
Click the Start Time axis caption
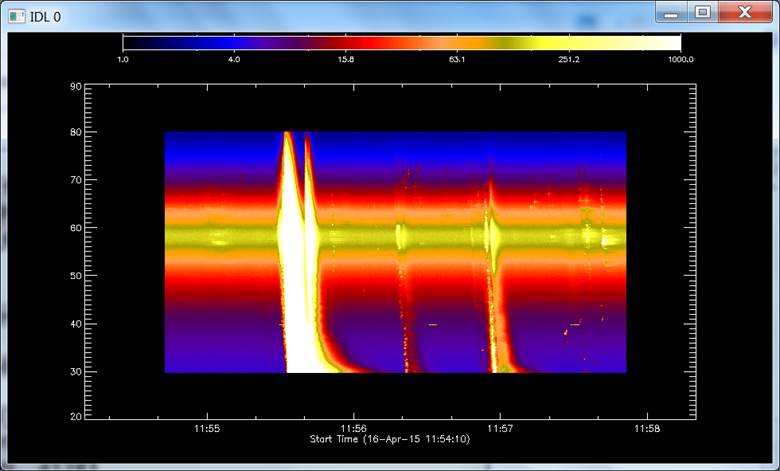coord(389,439)
